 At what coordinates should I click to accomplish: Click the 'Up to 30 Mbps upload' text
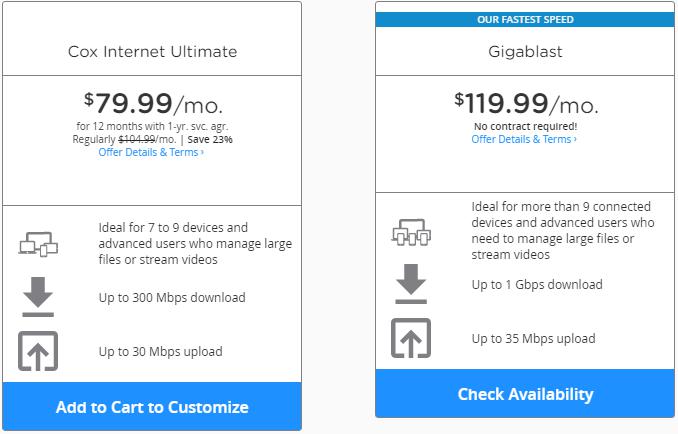[x=161, y=351]
